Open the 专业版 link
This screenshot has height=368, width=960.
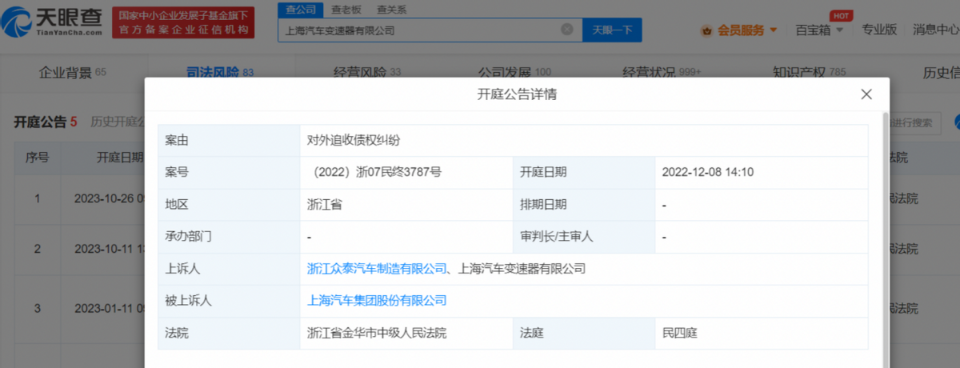click(879, 29)
